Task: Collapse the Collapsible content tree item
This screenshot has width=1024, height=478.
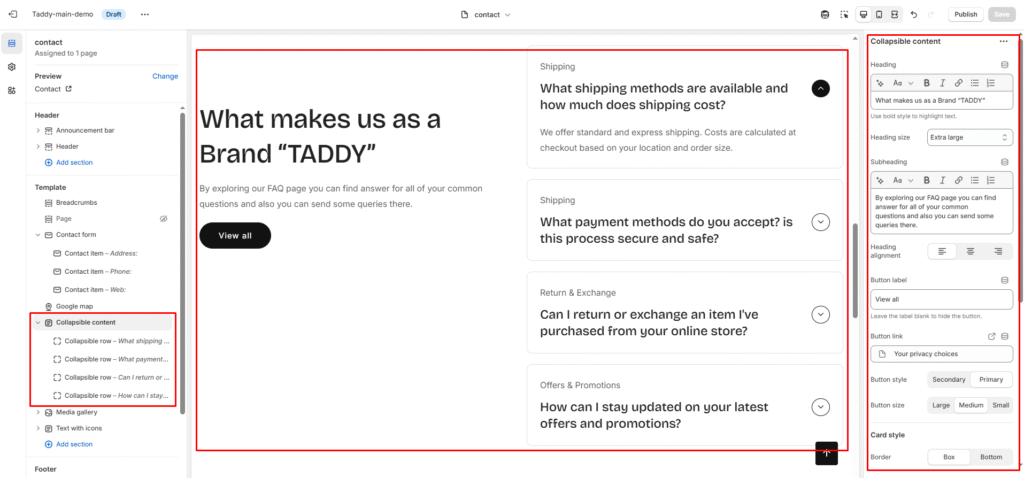Action: tap(38, 323)
